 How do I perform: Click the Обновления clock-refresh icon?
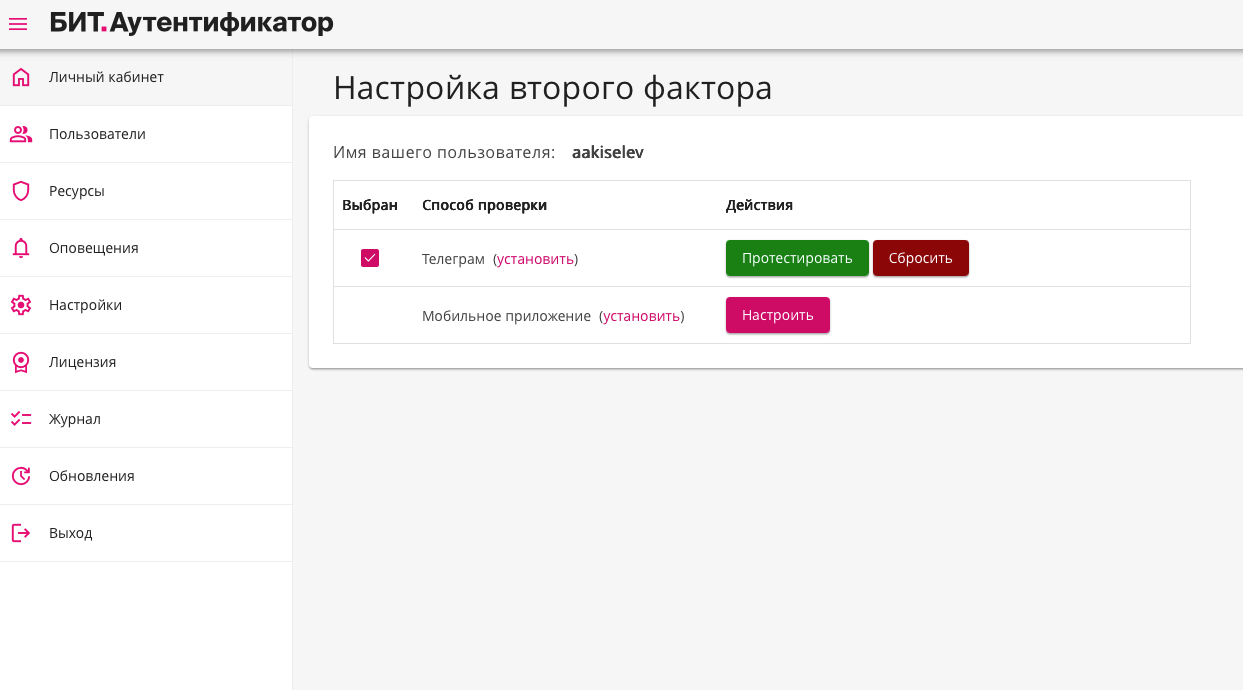[21, 476]
